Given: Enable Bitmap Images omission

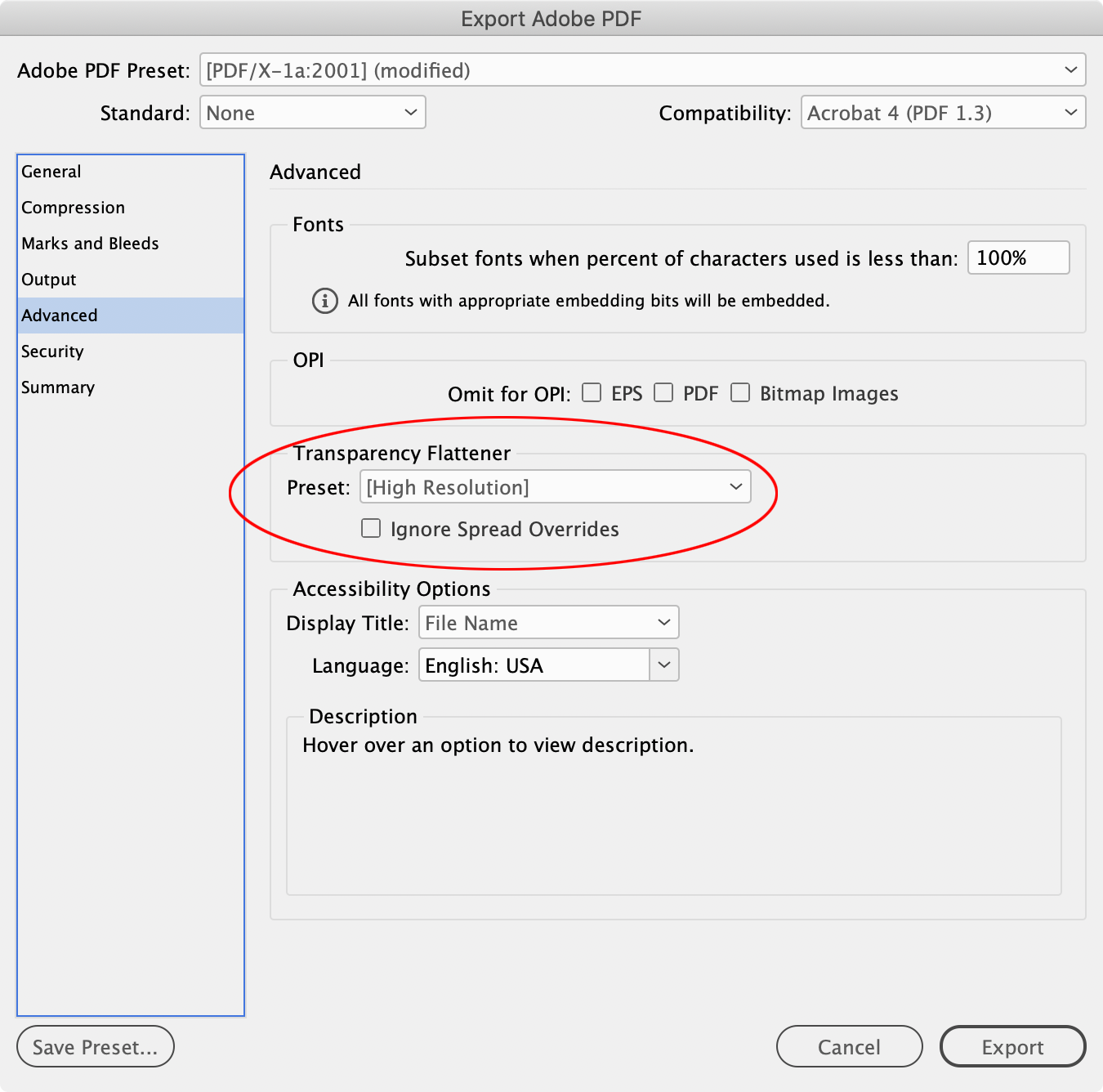Looking at the screenshot, I should pyautogui.click(x=740, y=392).
